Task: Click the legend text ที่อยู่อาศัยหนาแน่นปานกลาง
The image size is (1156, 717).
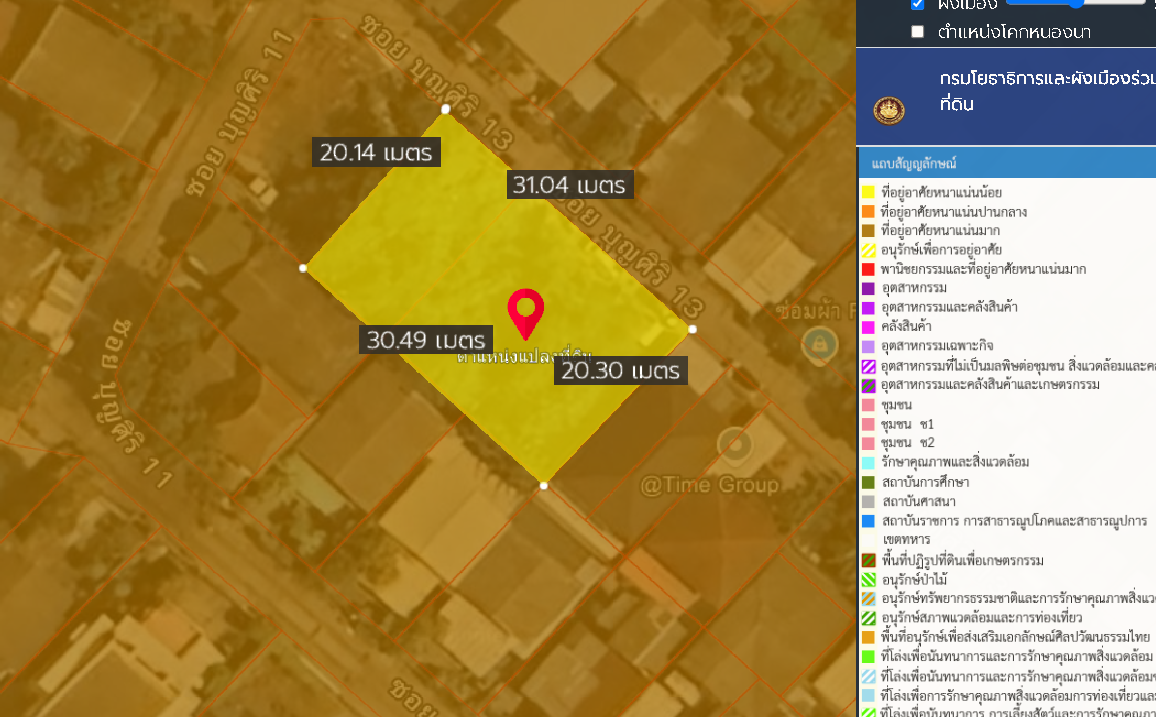Action: point(954,212)
